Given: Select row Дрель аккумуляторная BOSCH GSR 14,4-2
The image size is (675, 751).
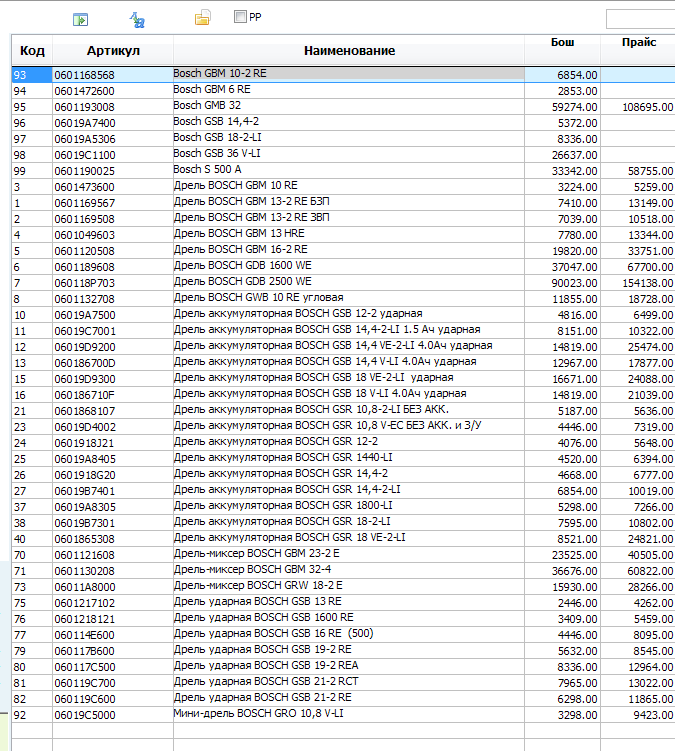Looking at the screenshot, I should (x=343, y=475).
